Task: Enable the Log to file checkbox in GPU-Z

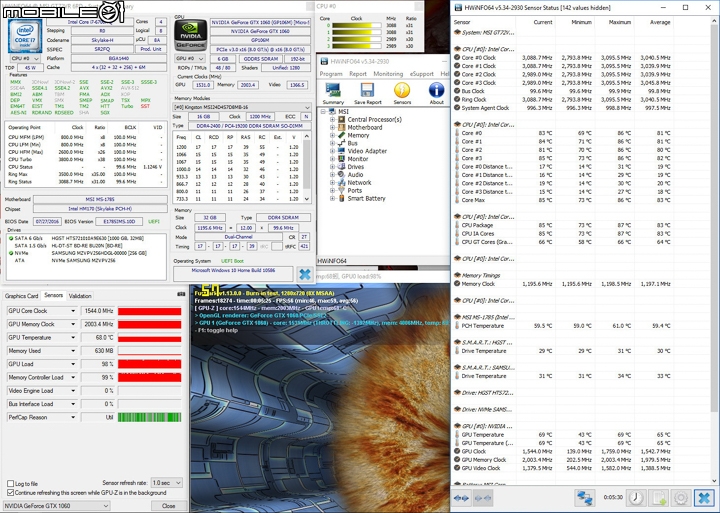Action: [x=11, y=483]
